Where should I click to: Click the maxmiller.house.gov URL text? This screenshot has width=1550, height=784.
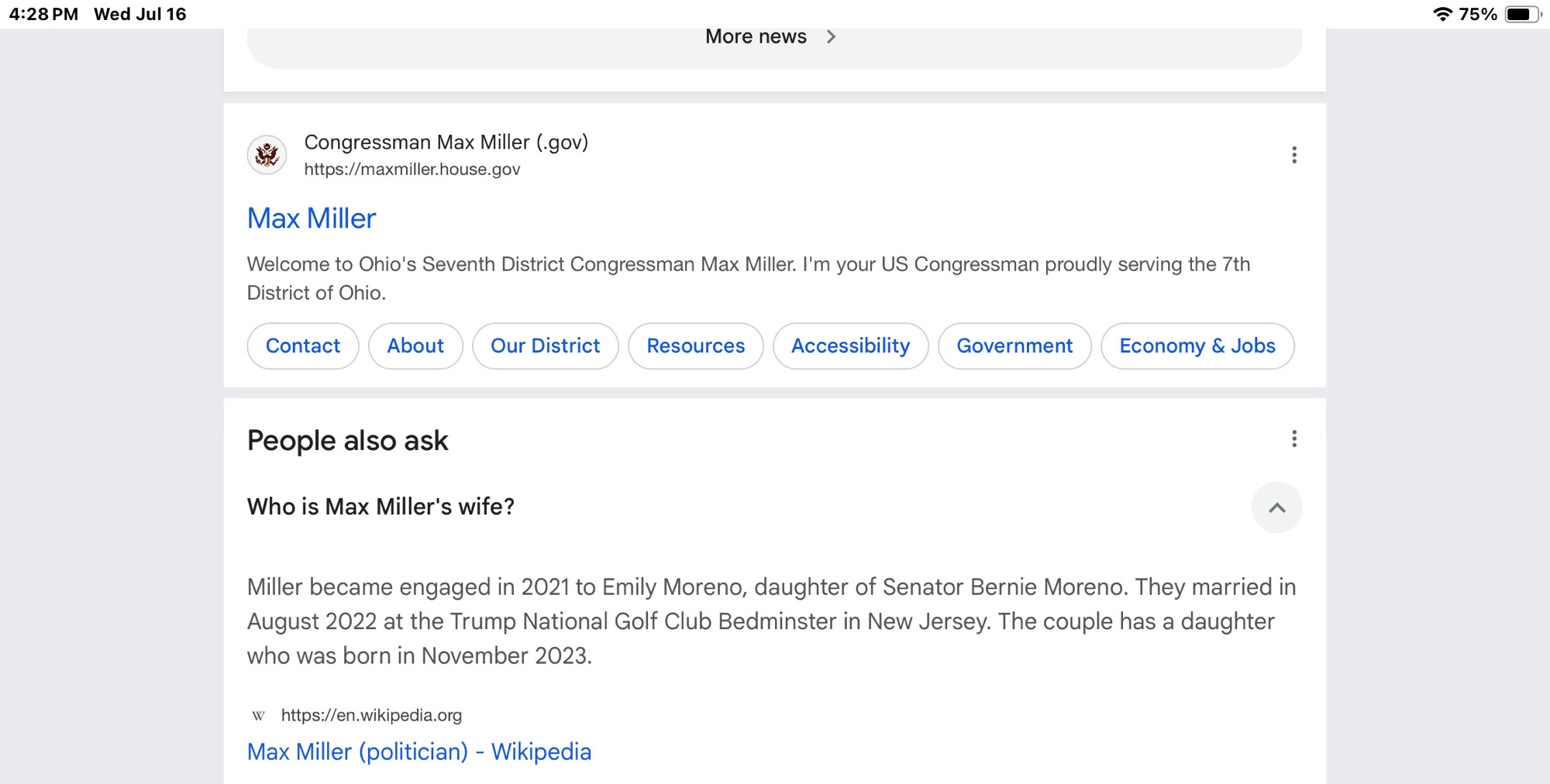pos(412,169)
